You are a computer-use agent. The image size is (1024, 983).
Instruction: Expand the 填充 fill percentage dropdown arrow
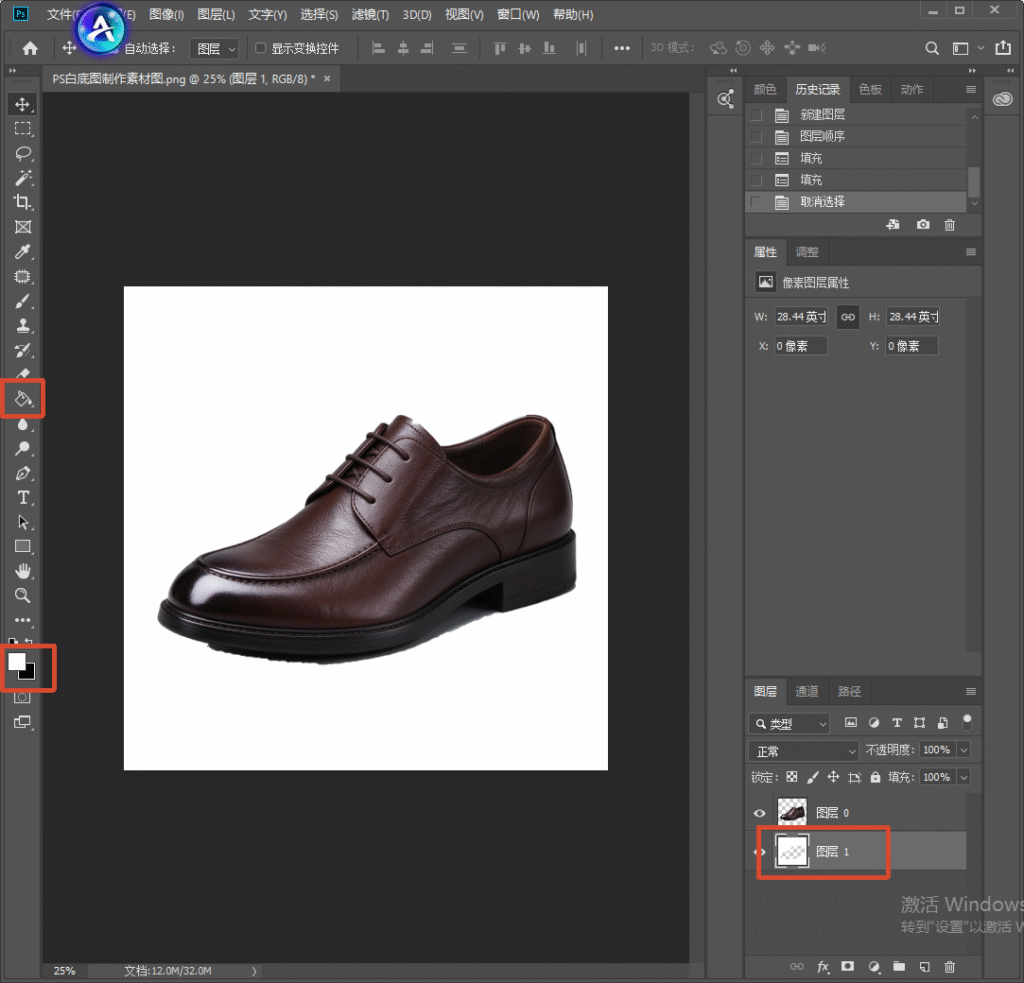tap(964, 777)
